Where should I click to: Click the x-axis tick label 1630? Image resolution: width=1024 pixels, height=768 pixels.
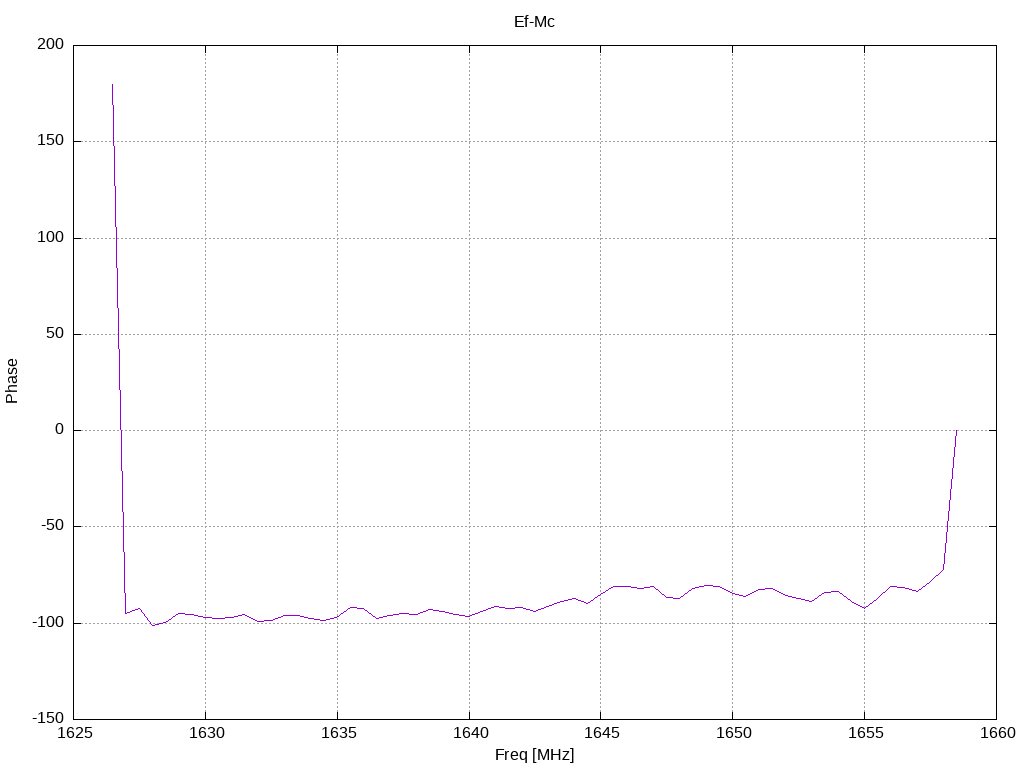[206, 733]
